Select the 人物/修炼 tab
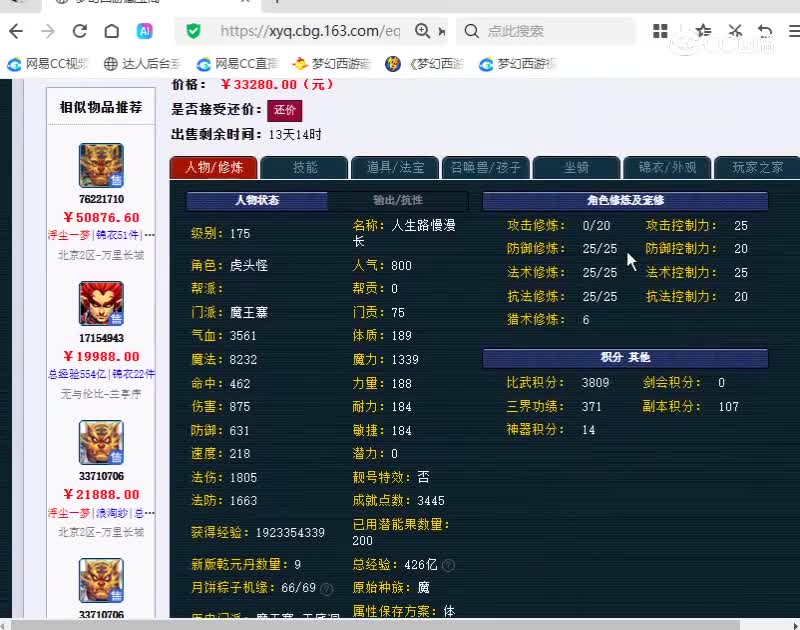The image size is (800, 630). point(213,167)
